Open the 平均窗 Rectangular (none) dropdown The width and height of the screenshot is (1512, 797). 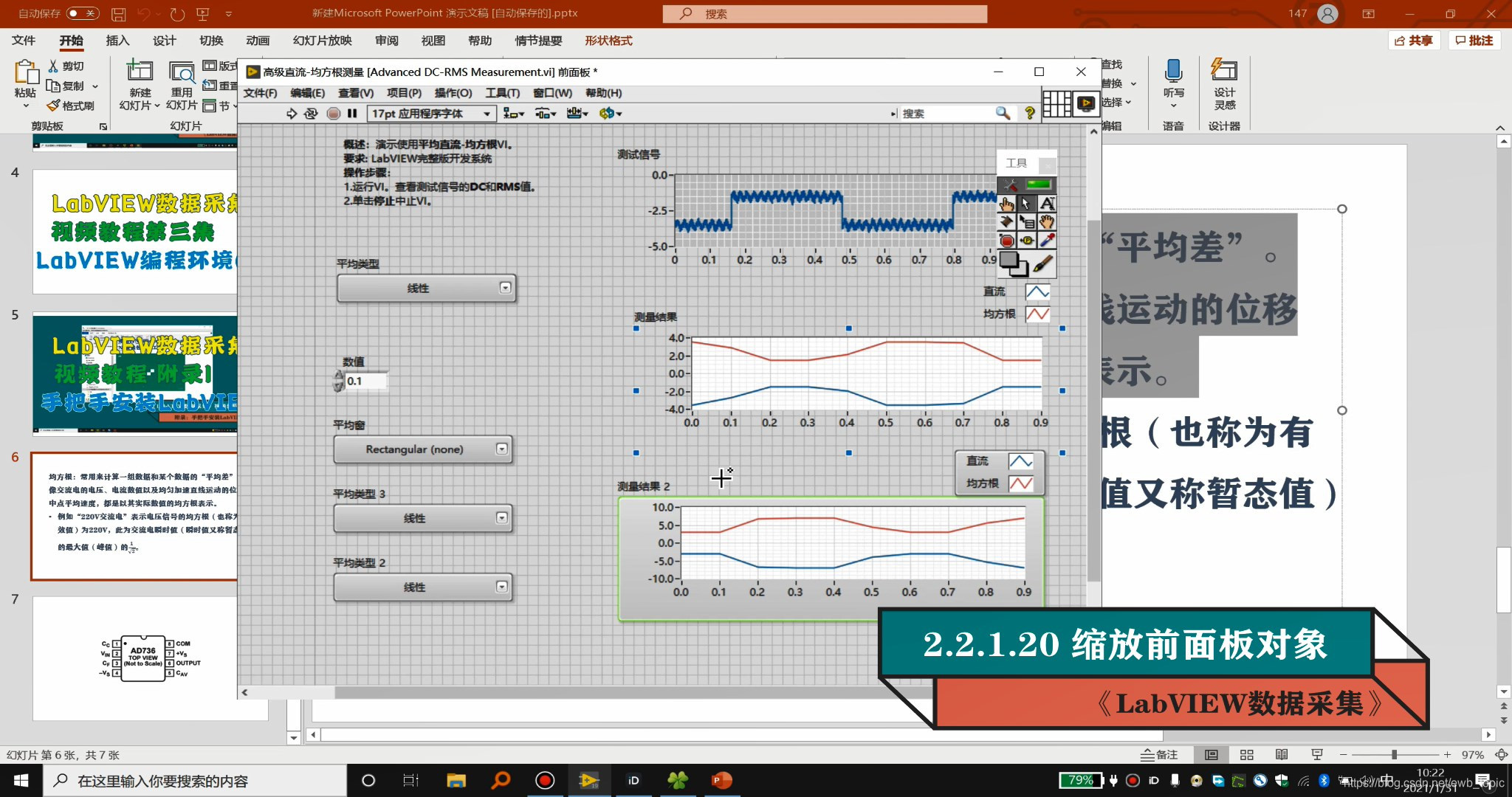pyautogui.click(x=422, y=449)
